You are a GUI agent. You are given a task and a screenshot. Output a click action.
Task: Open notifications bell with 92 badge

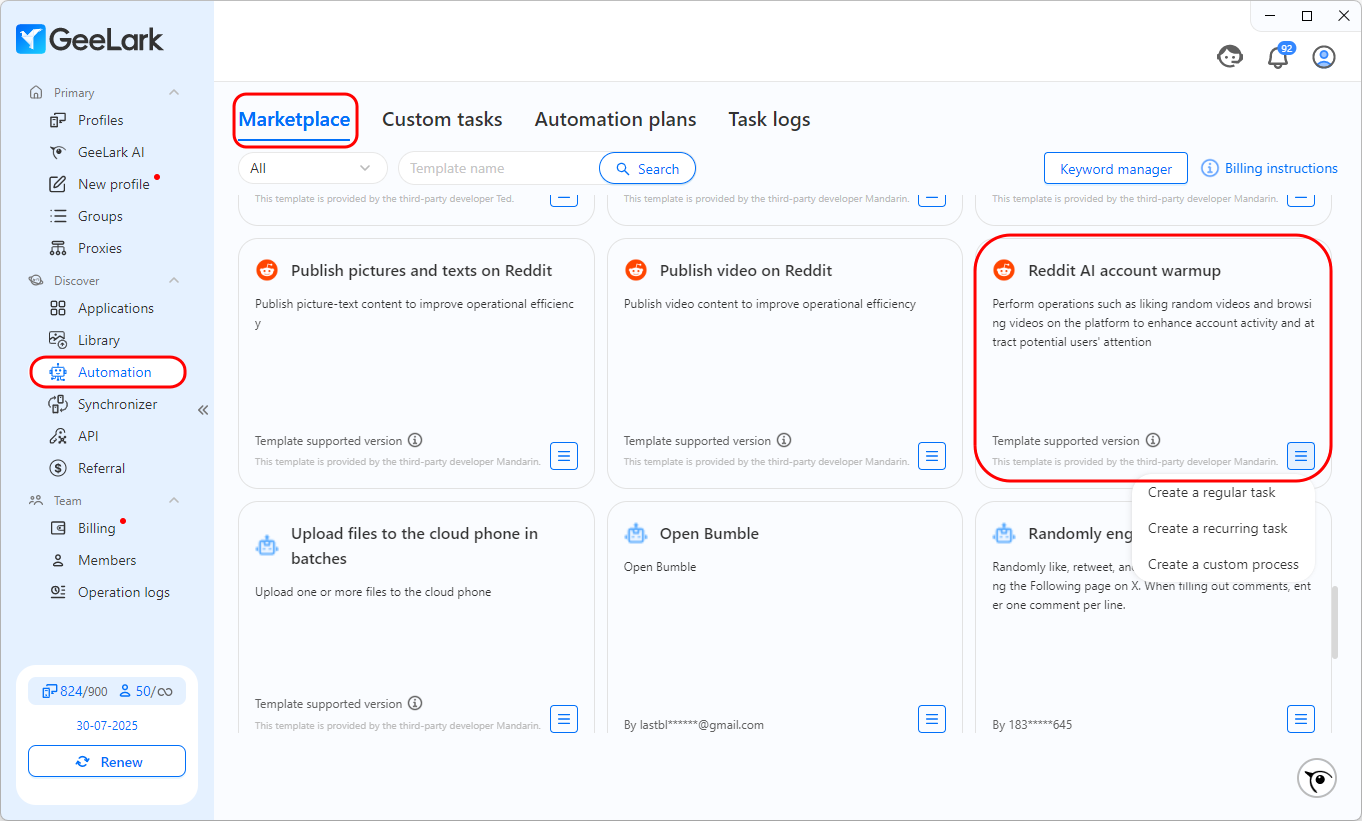1278,57
